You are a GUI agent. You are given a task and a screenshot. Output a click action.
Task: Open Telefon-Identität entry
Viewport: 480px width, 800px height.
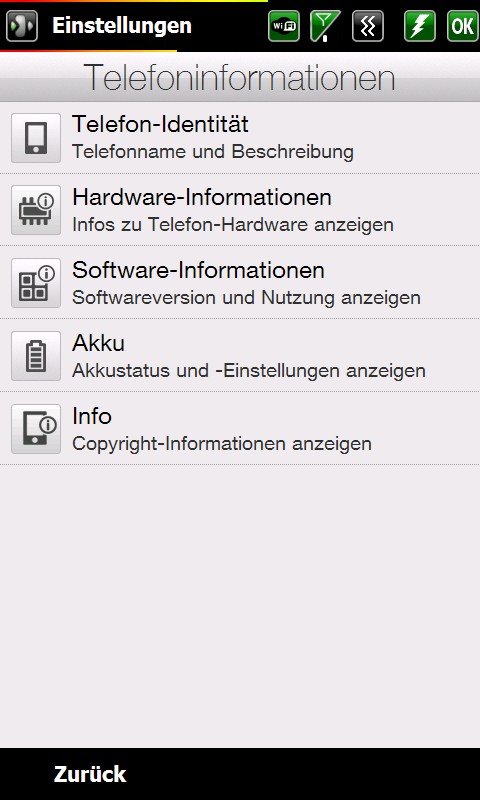(240, 138)
